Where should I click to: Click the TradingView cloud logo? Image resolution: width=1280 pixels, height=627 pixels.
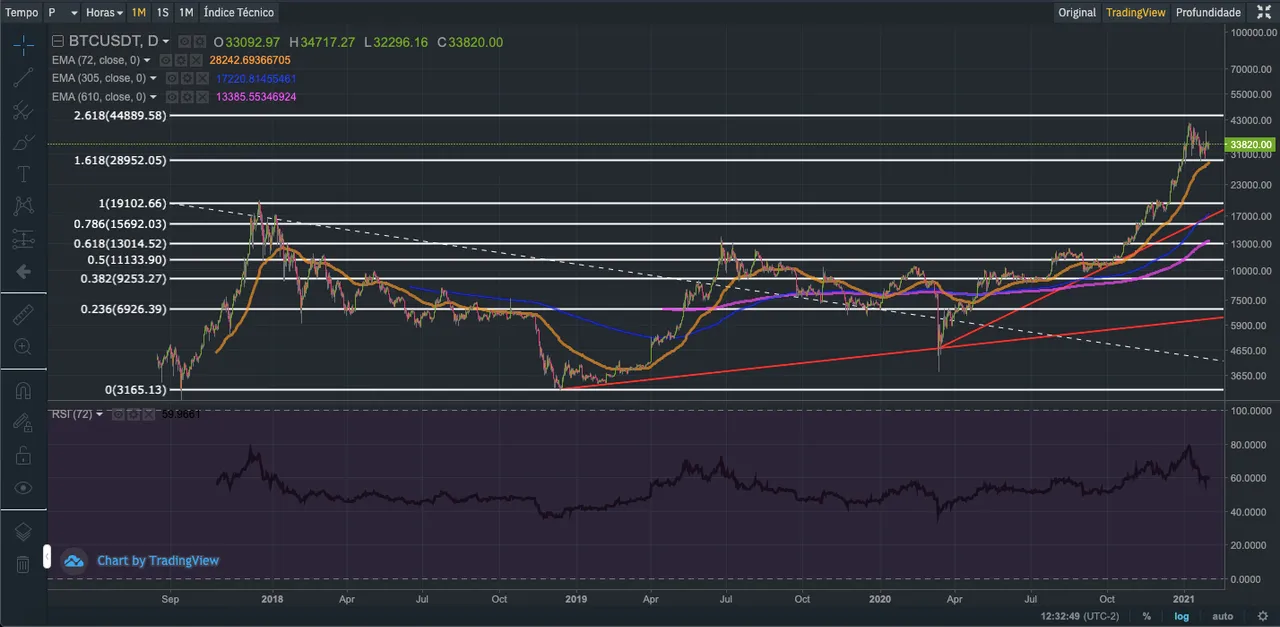[73, 560]
